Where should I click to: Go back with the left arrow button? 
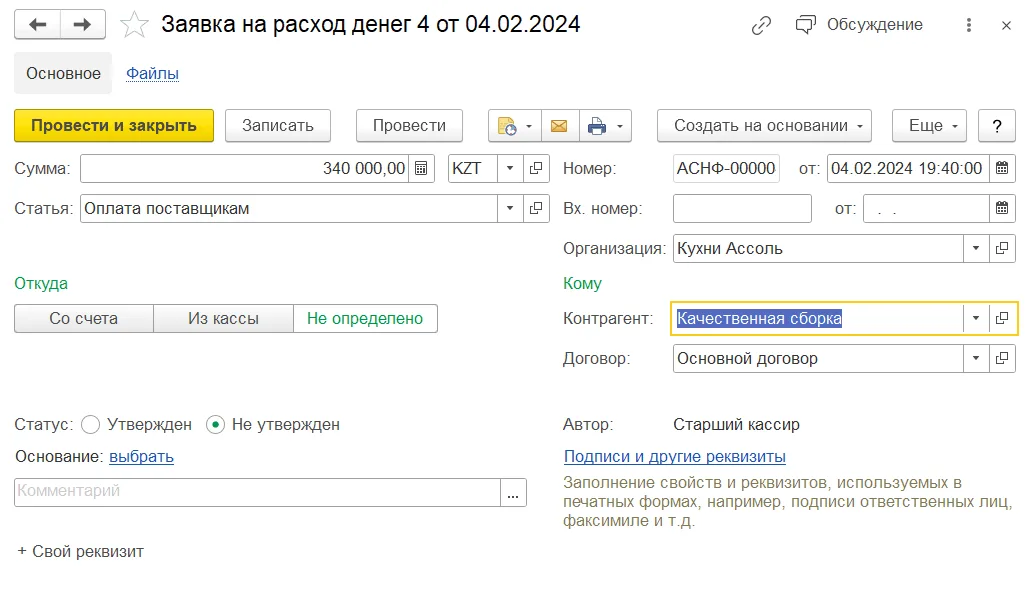[x=38, y=25]
